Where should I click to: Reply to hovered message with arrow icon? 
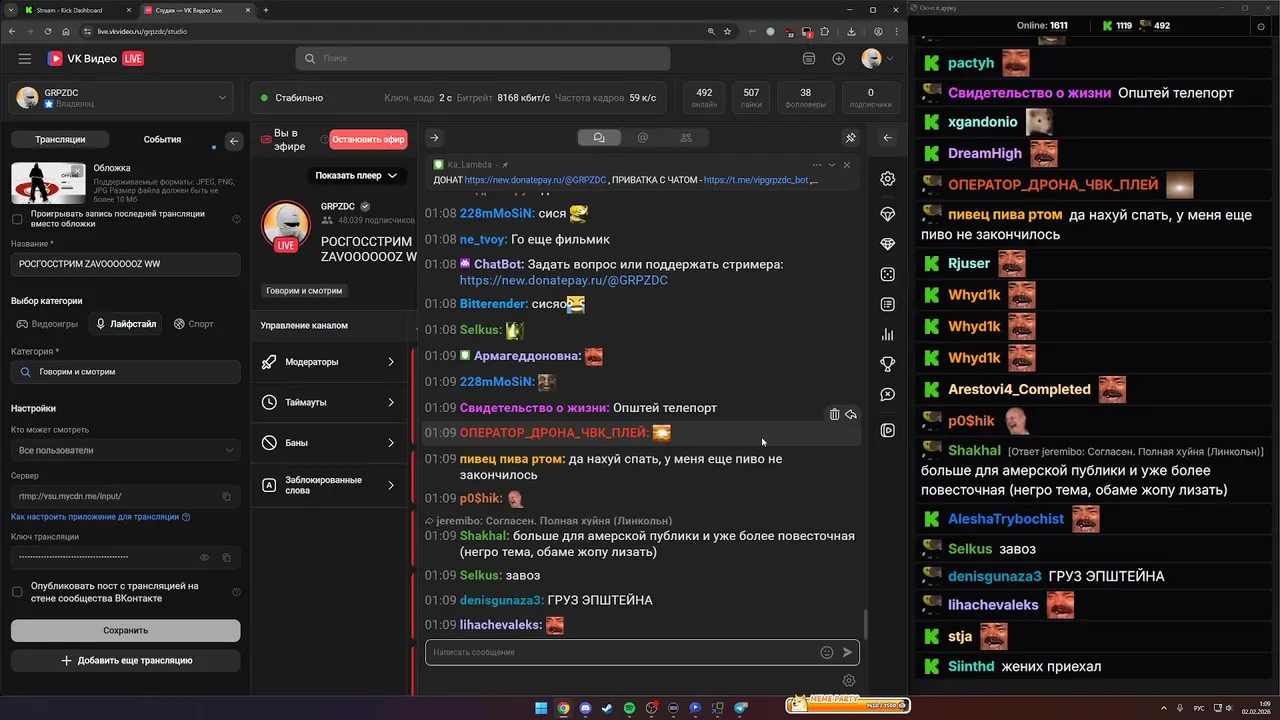click(x=851, y=414)
